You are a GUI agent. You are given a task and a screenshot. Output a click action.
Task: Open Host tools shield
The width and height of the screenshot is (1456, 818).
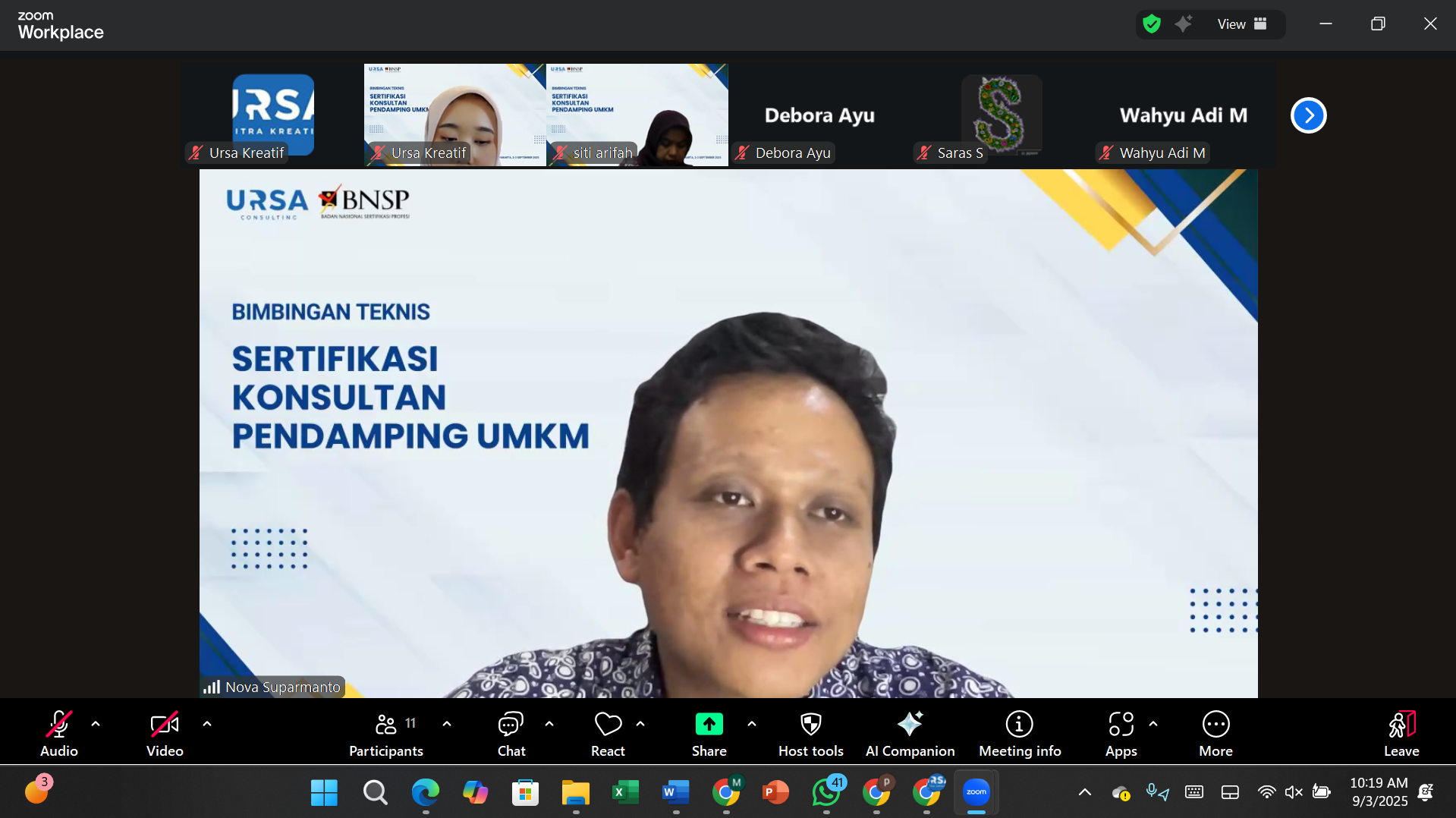pyautogui.click(x=810, y=733)
